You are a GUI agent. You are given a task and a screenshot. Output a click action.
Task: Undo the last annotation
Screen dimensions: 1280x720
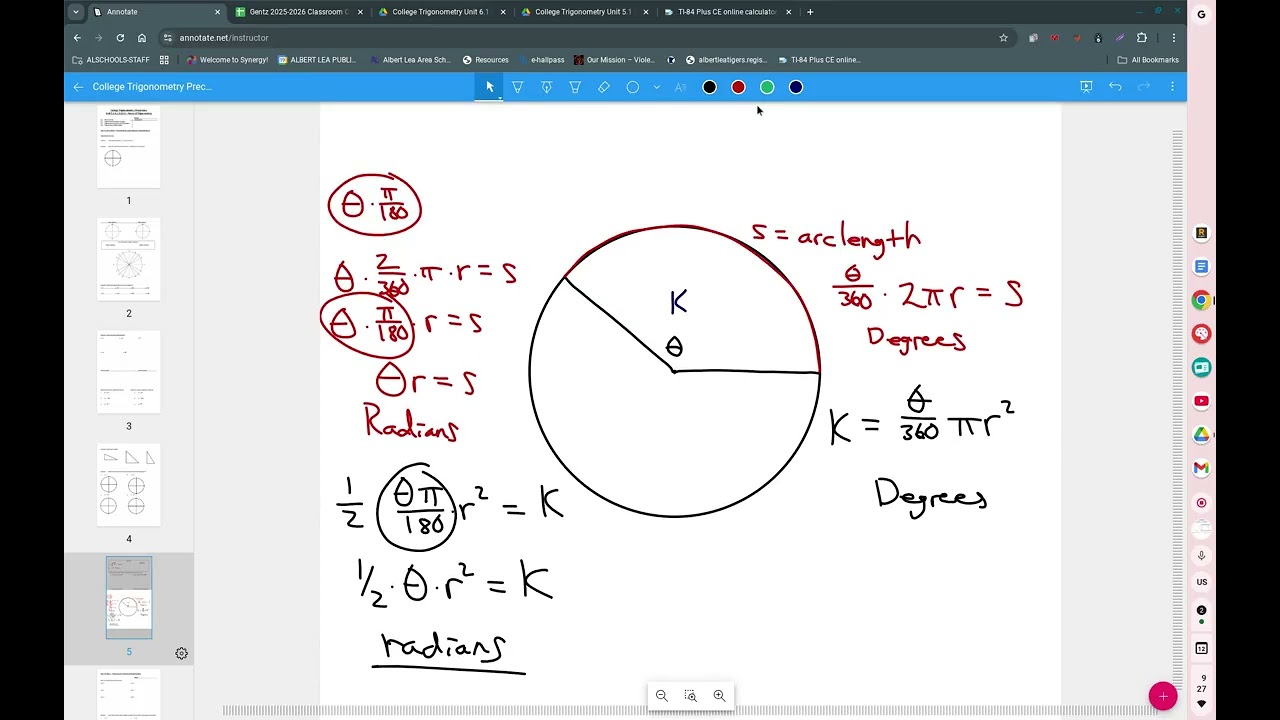pos(1115,87)
